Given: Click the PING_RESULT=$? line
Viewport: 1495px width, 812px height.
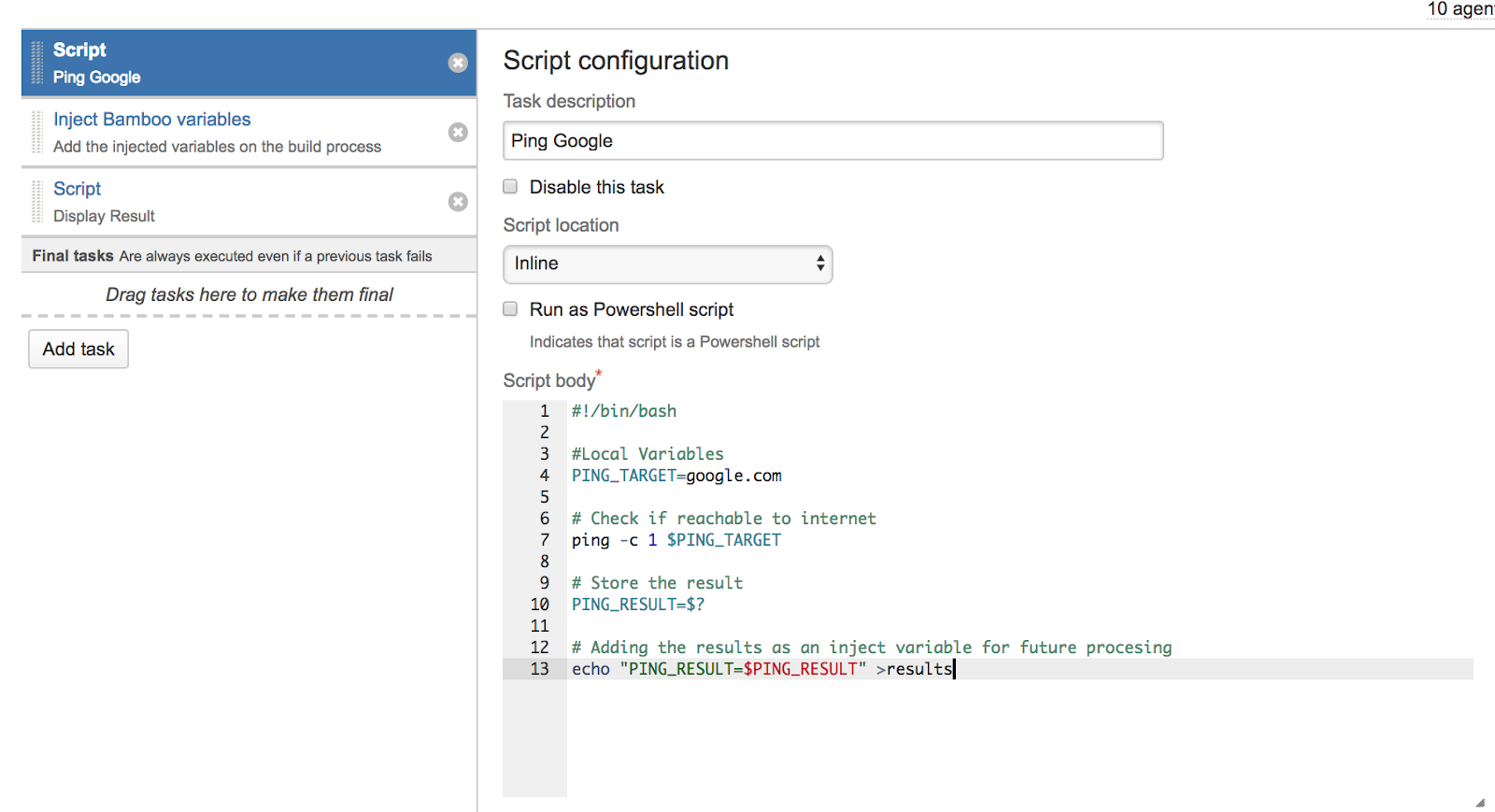Looking at the screenshot, I should [x=638, y=605].
